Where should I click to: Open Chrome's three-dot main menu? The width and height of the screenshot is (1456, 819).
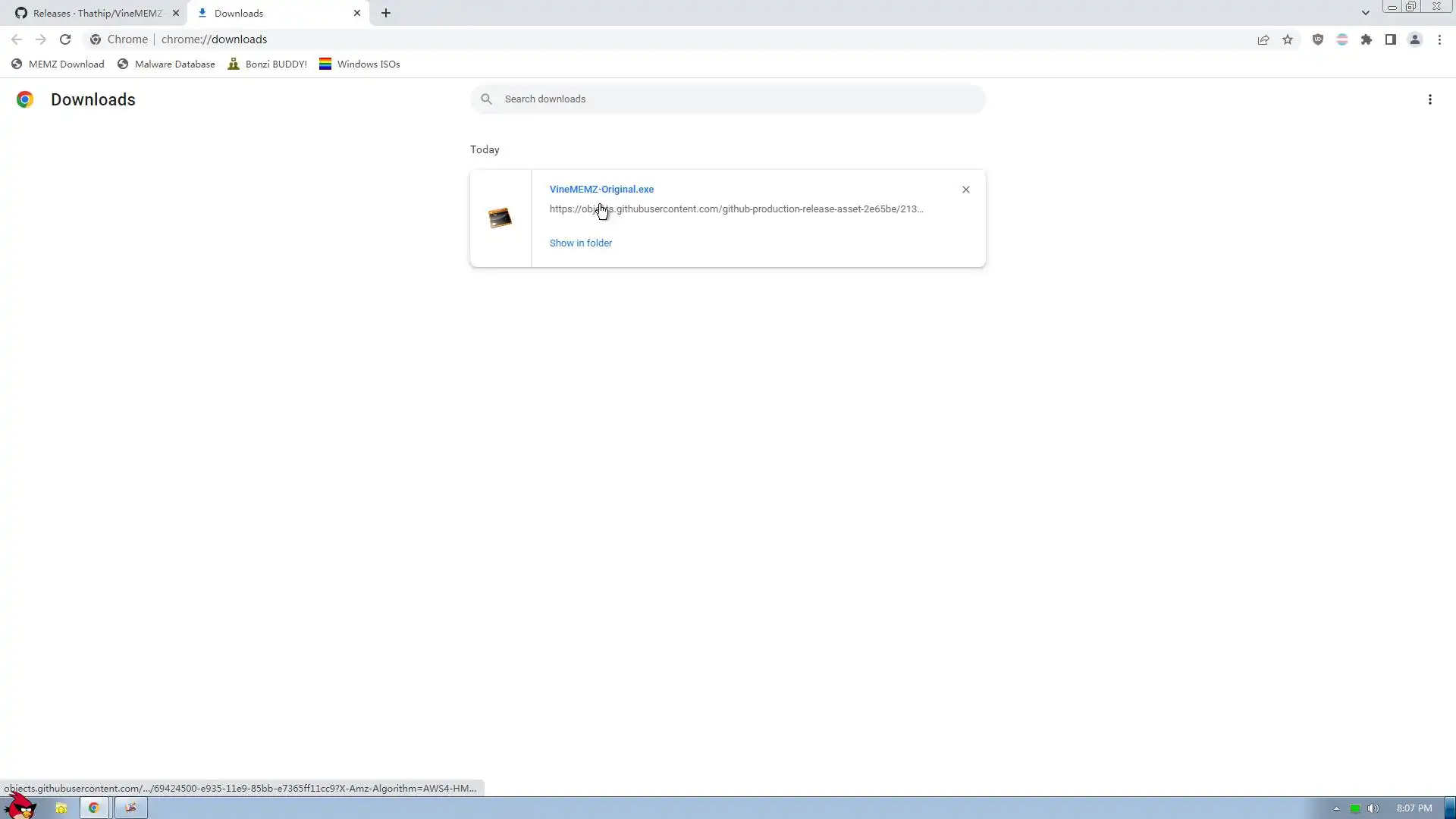coord(1439,39)
